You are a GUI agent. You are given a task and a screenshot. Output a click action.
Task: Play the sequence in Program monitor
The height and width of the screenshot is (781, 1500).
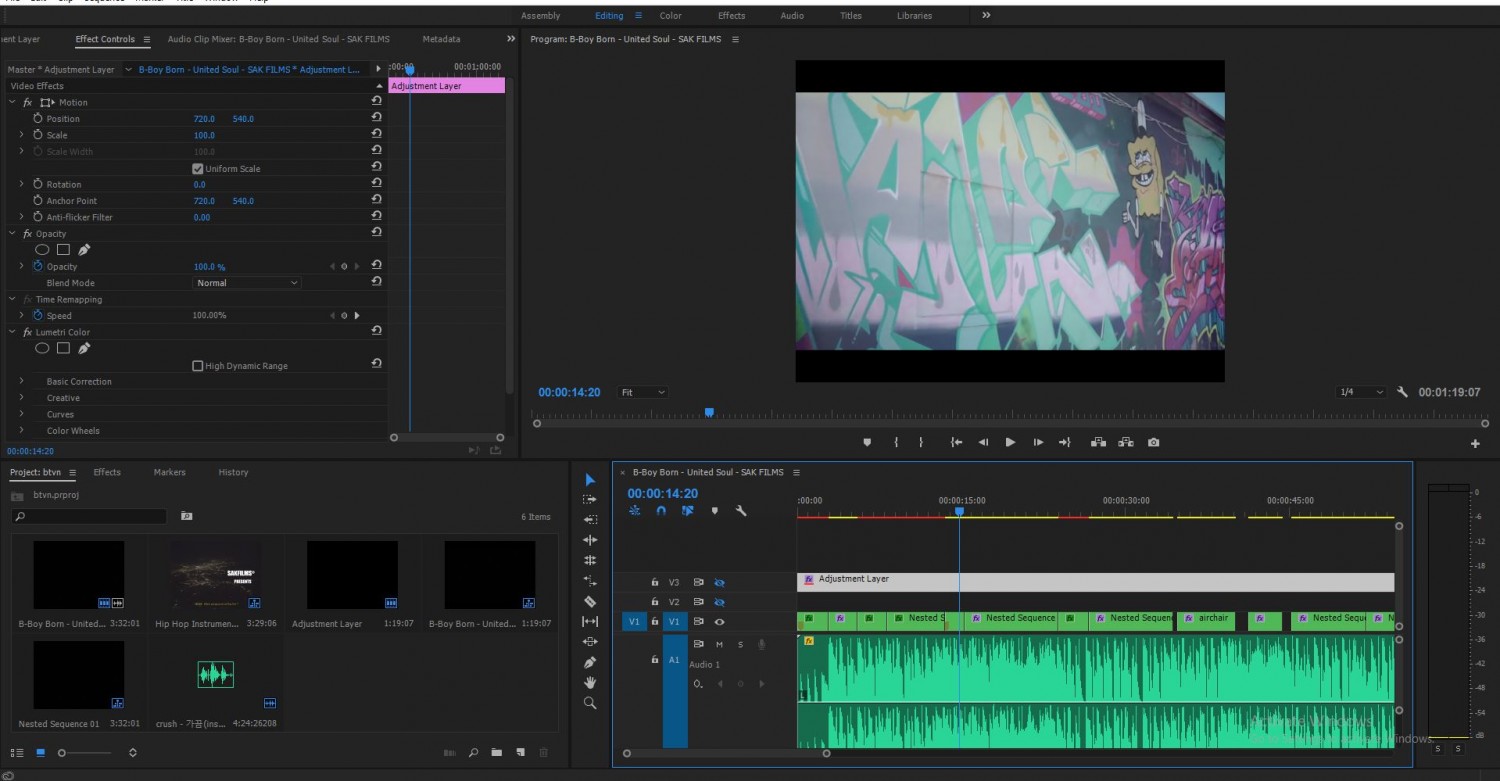[1010, 442]
